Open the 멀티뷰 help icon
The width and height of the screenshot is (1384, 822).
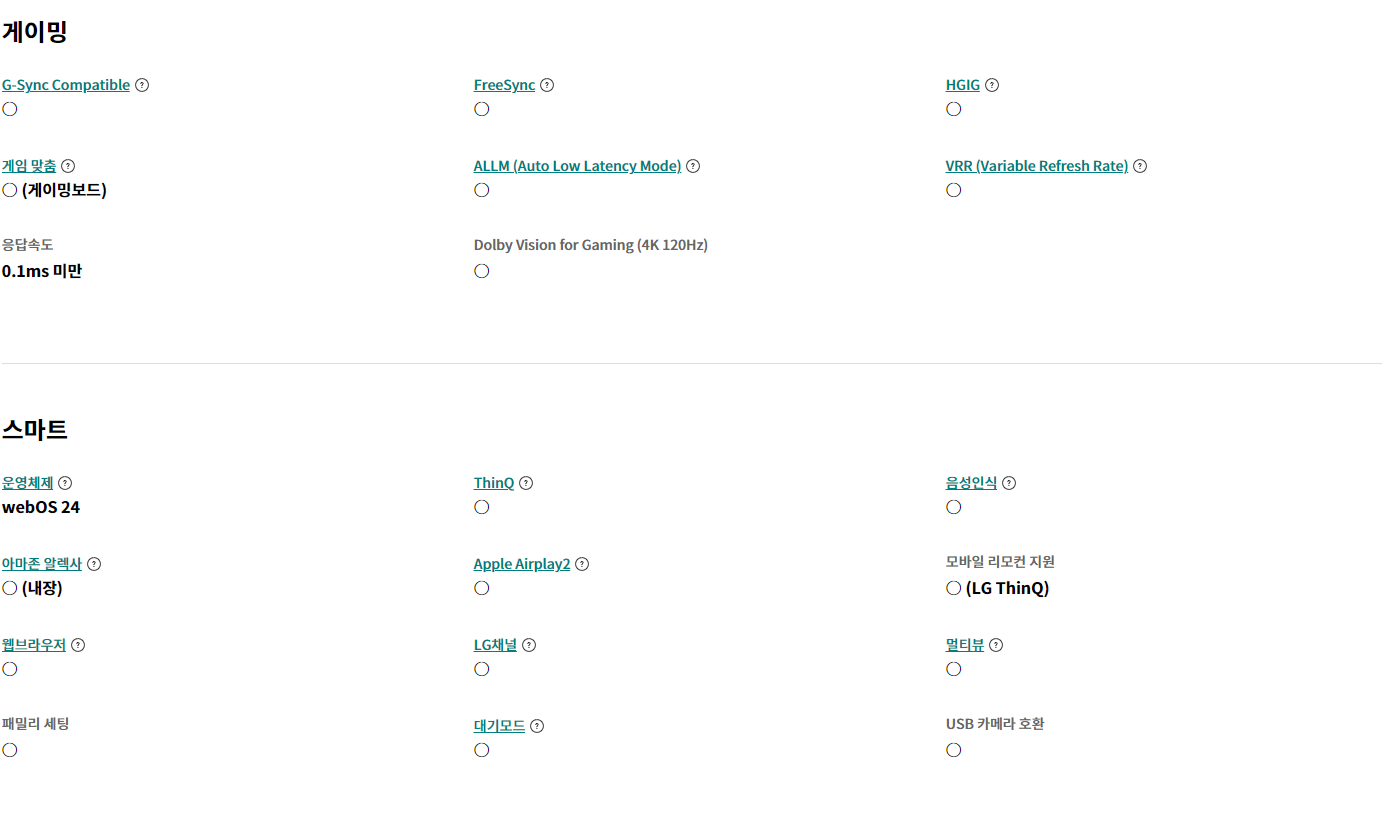[996, 645]
